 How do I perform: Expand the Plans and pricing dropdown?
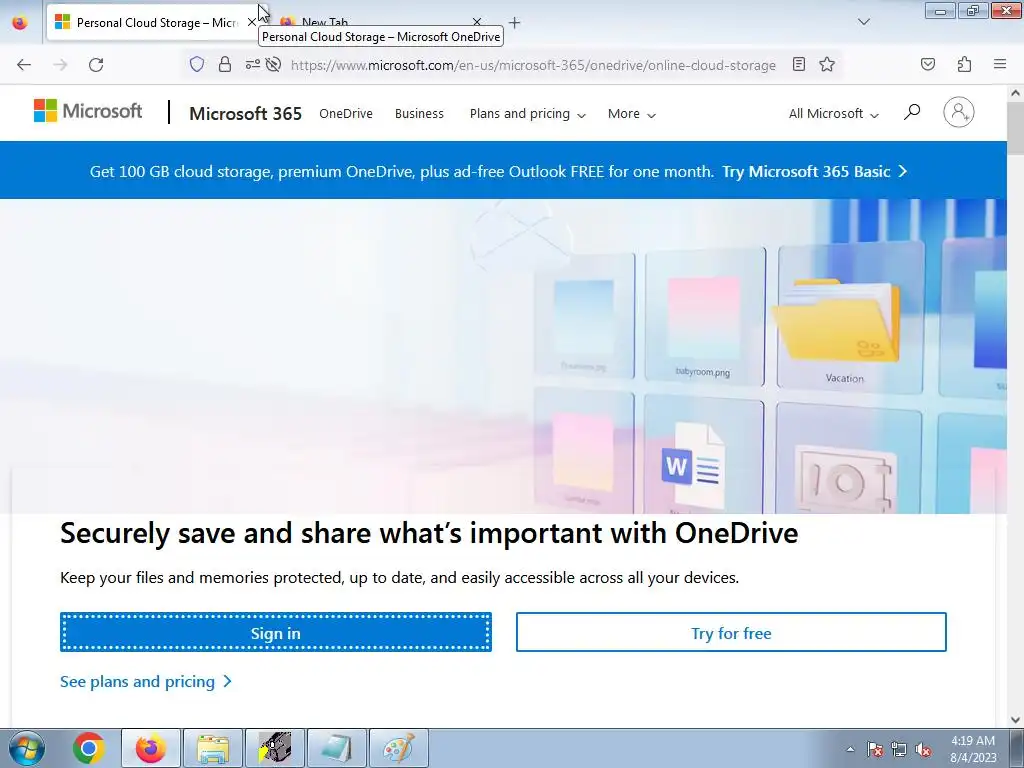[x=528, y=114]
